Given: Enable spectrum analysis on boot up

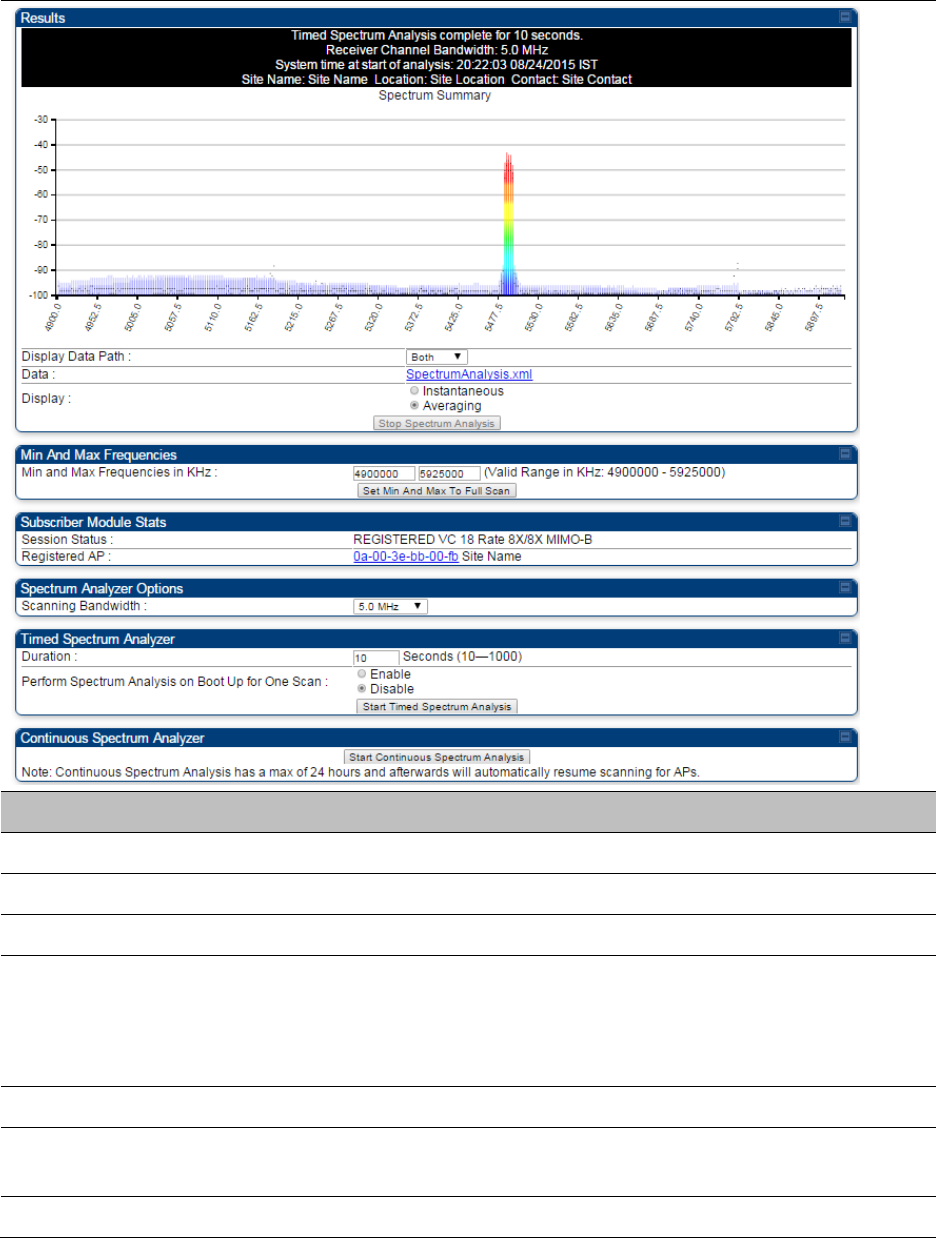Looking at the screenshot, I should pyautogui.click(x=363, y=675).
